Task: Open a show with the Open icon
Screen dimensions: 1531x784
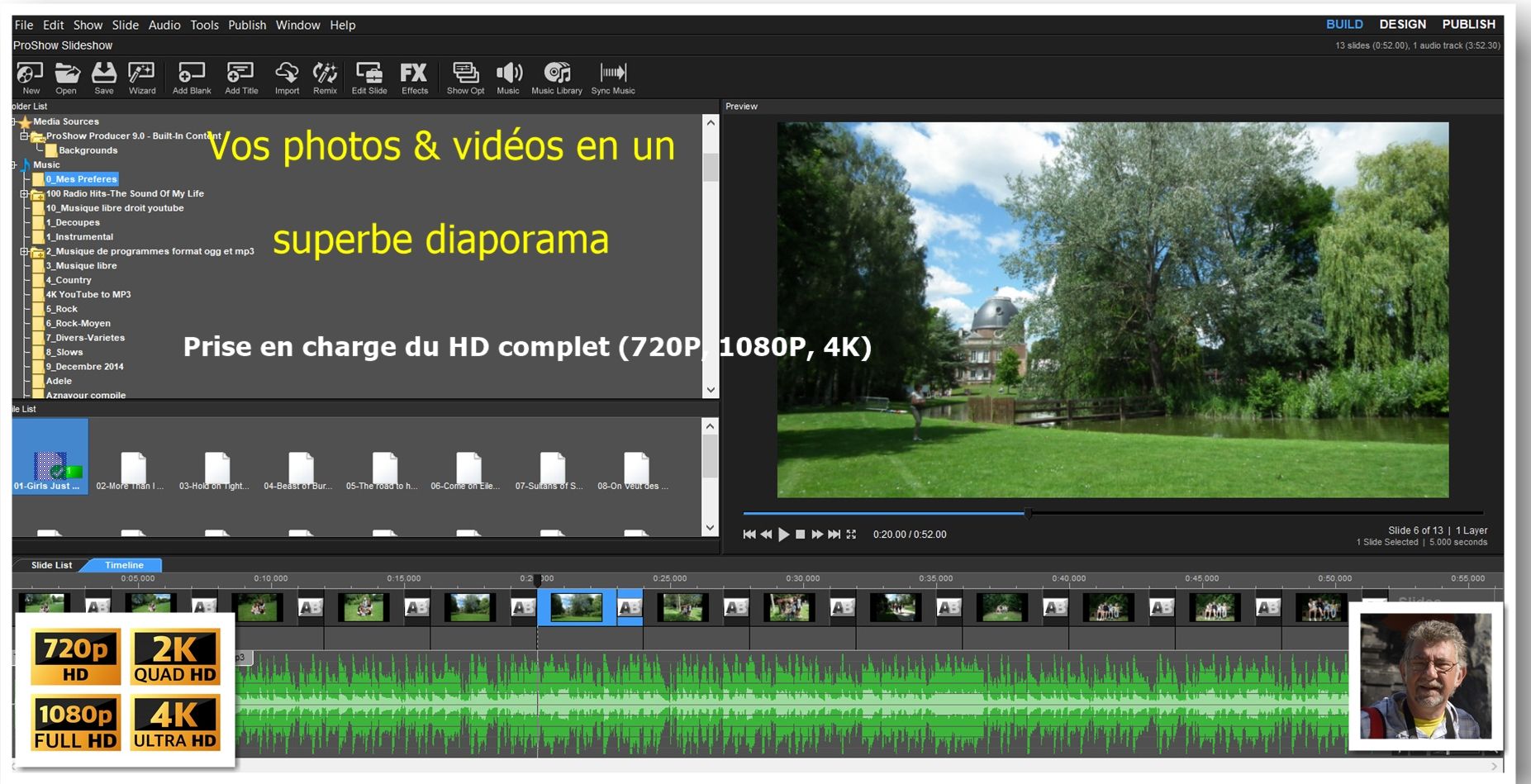Action: (66, 78)
